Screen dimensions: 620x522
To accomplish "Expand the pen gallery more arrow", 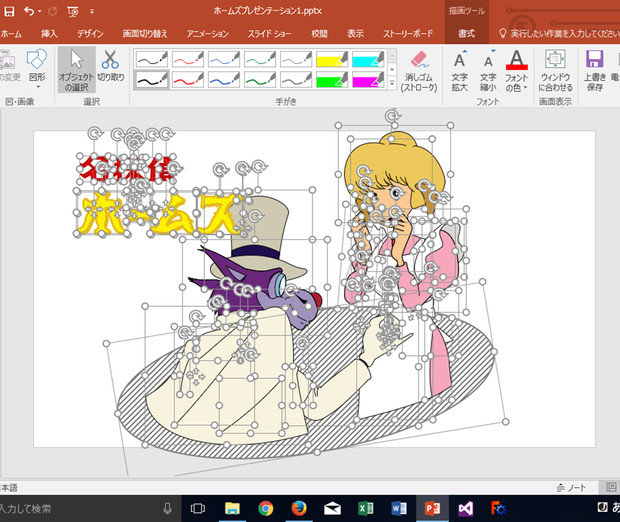I will pyautogui.click(x=391, y=84).
